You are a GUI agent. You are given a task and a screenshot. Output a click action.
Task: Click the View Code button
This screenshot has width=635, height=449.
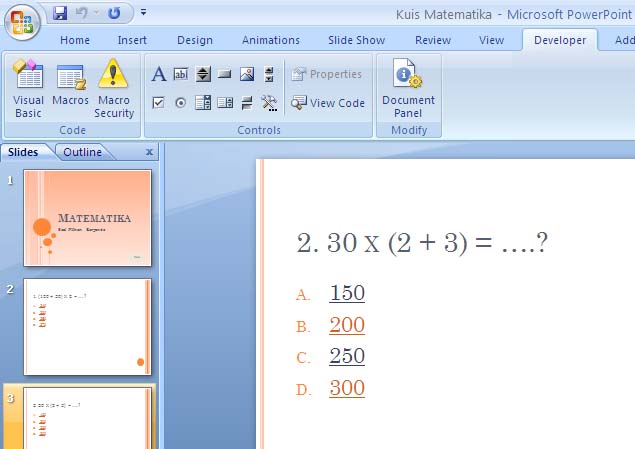coord(328,103)
